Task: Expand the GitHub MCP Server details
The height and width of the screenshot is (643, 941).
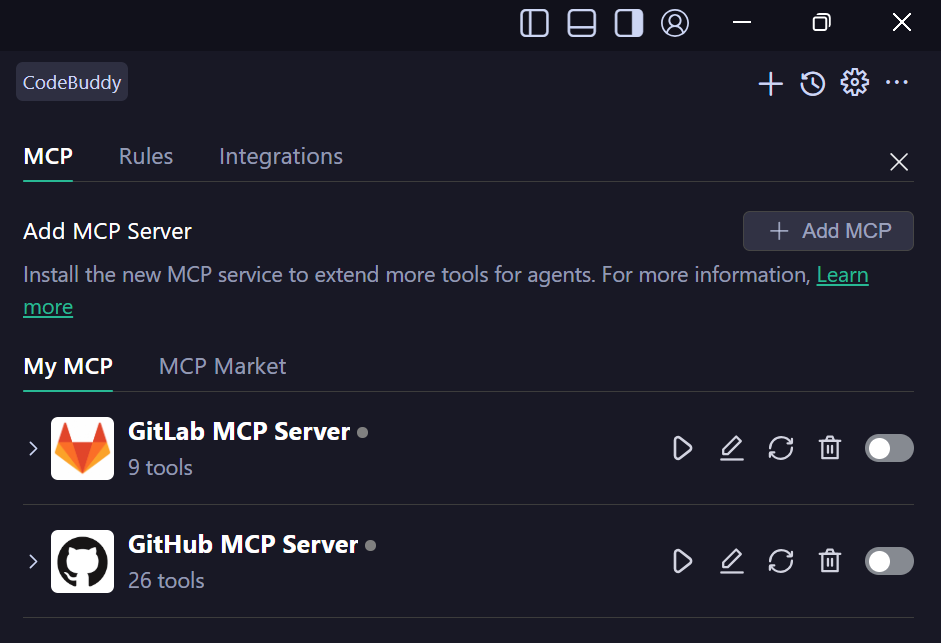Action: (x=33, y=561)
